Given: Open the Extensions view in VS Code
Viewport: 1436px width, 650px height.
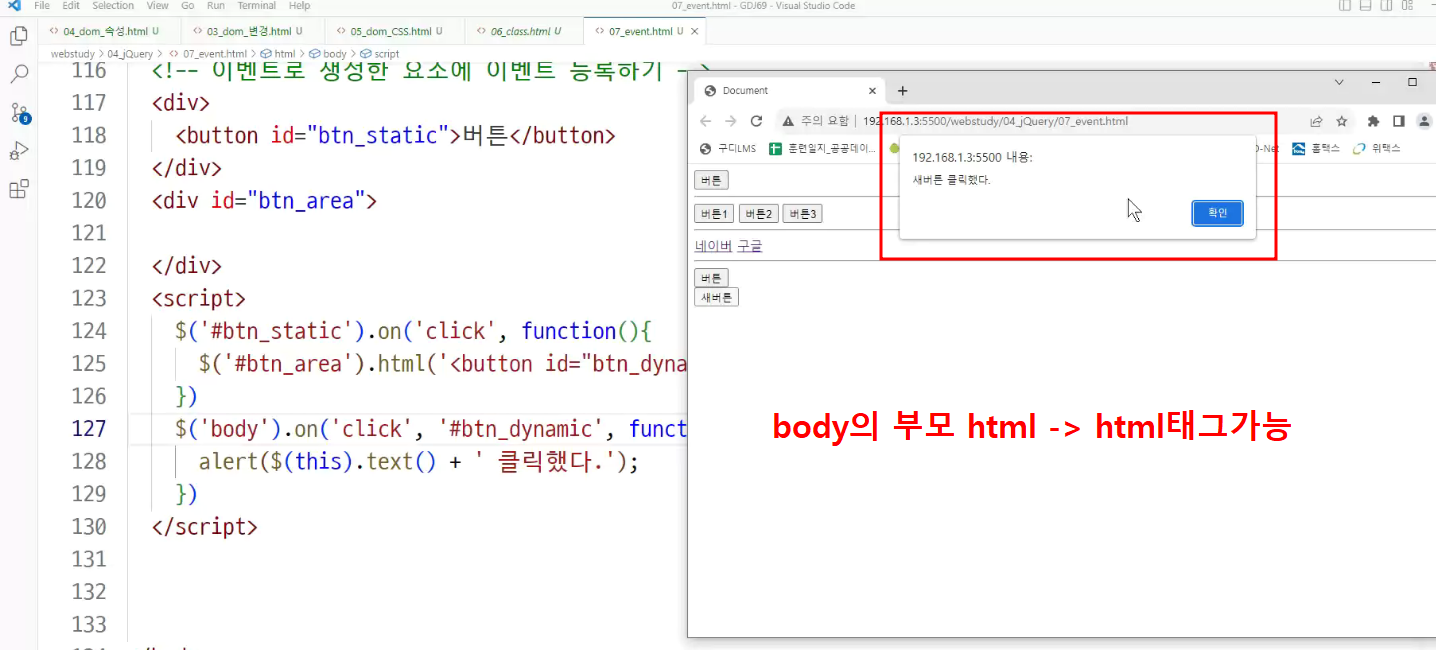Looking at the screenshot, I should tap(18, 189).
